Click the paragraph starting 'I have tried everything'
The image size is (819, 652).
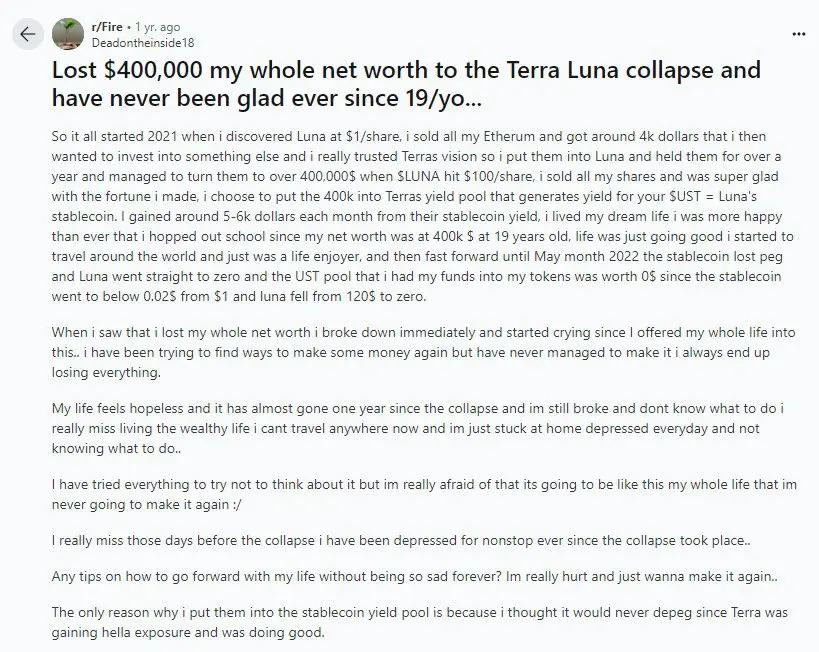[x=424, y=494]
